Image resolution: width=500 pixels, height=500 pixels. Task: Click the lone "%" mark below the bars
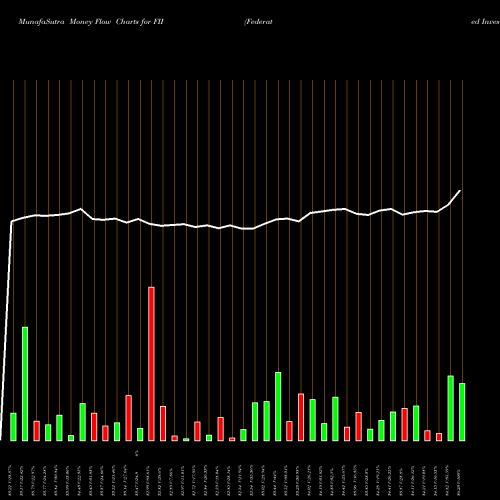[137, 453]
